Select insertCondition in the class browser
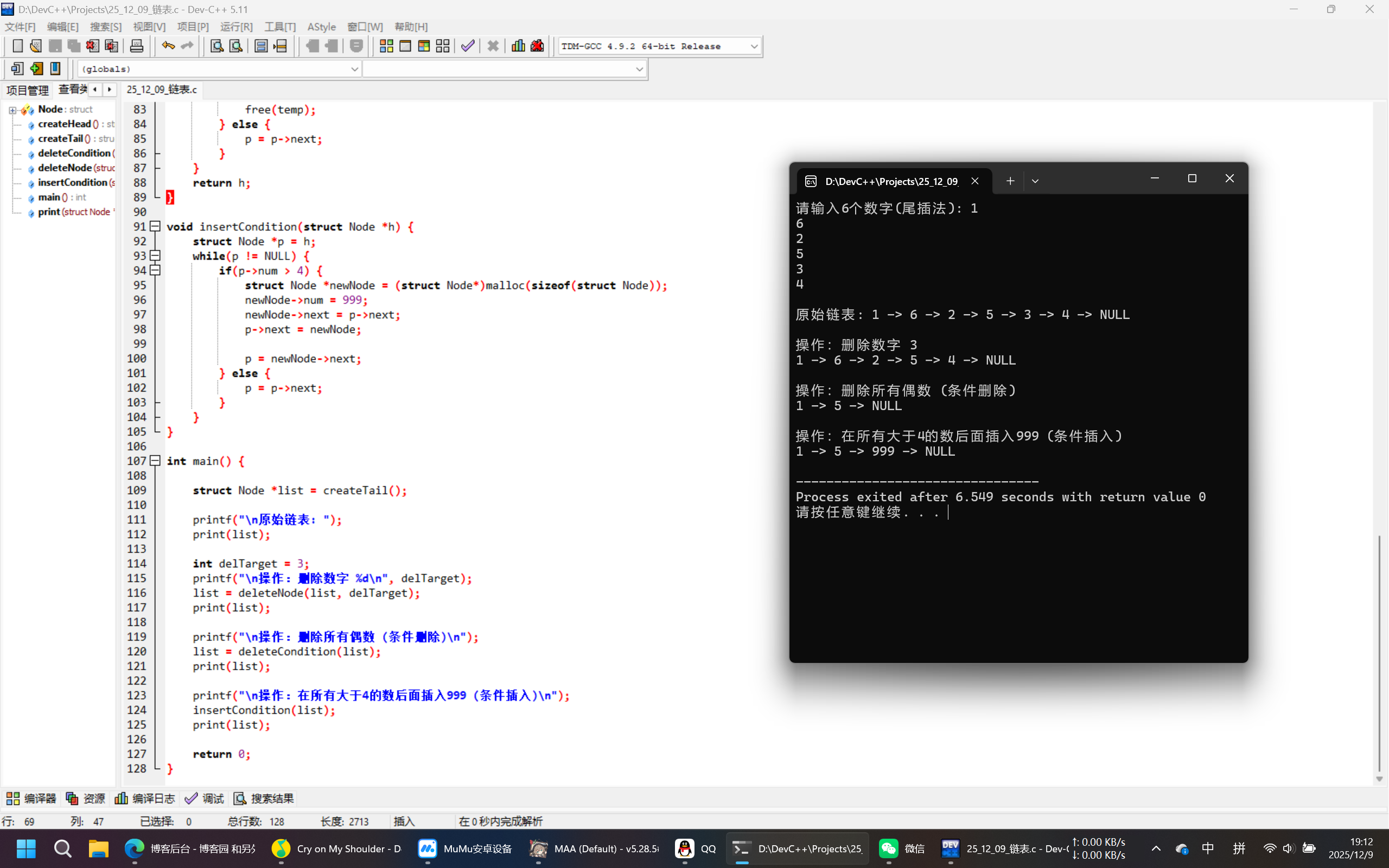The height and width of the screenshot is (868, 1389). click(x=72, y=183)
